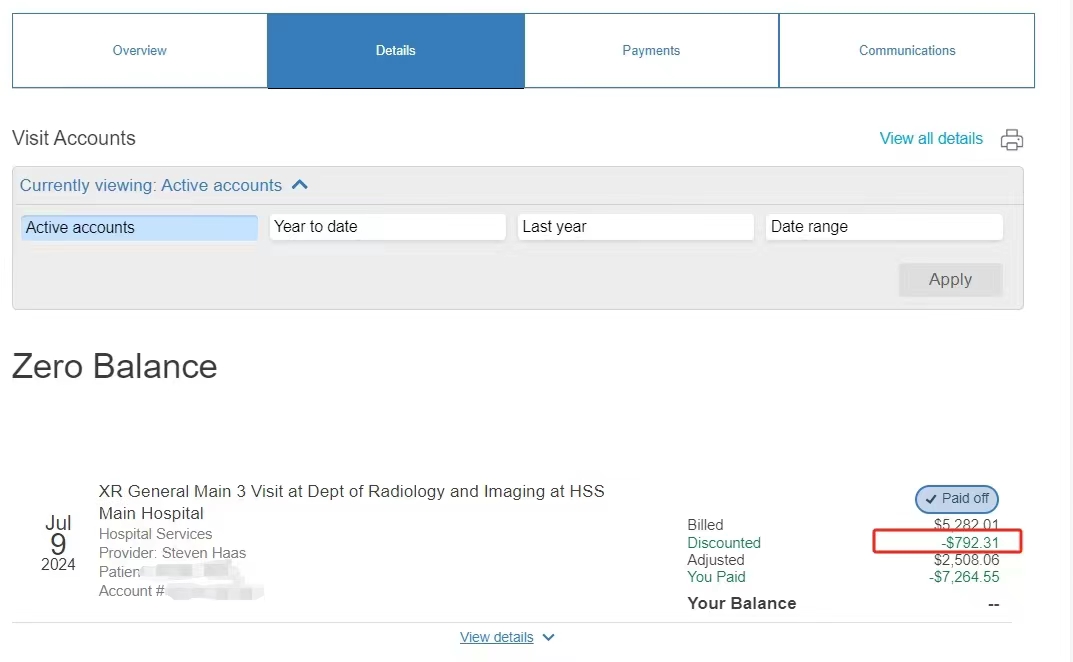Click the Zero Balance heading
Image resolution: width=1073 pixels, height=662 pixels.
click(114, 366)
